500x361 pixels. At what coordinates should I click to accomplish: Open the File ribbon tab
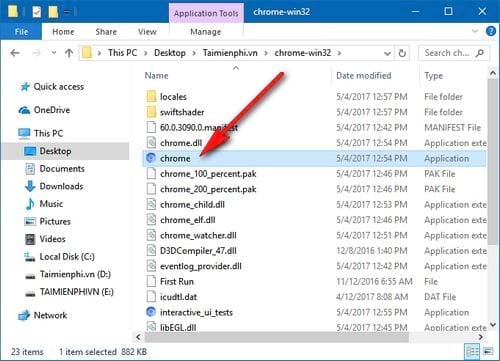click(x=21, y=32)
